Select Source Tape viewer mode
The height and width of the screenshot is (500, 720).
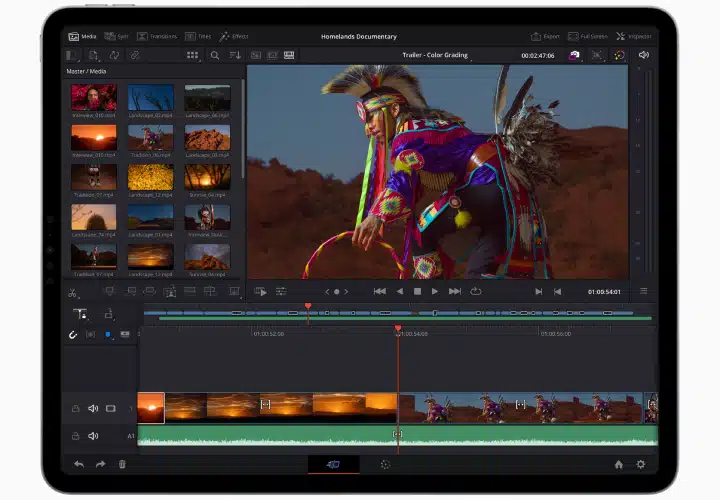(272, 56)
